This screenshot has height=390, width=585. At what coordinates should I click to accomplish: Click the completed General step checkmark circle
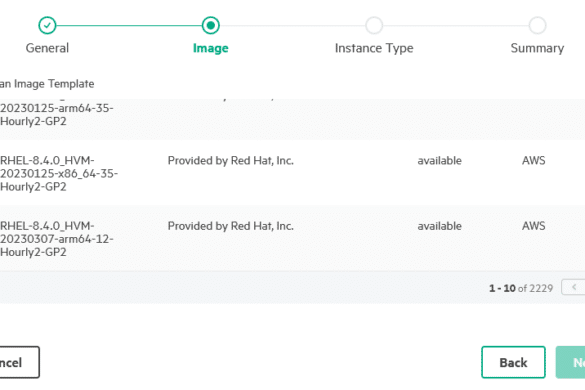point(47,25)
